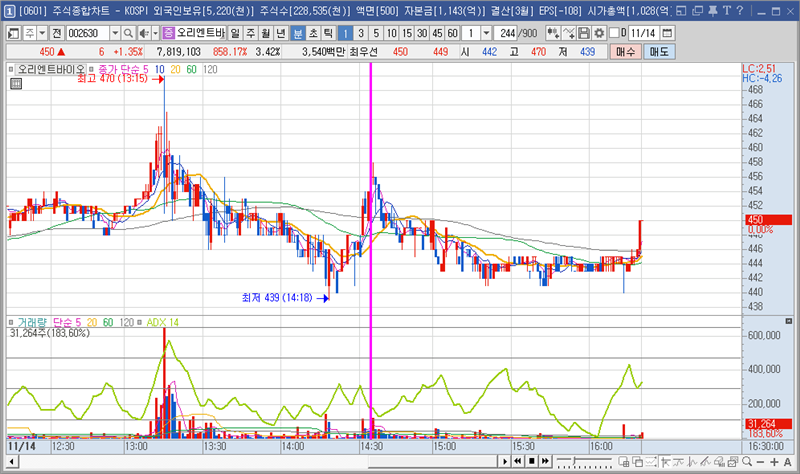Toggle 오리엔트바이오 price series checkbox in chart legend
The height and width of the screenshot is (474, 800).
[12, 70]
